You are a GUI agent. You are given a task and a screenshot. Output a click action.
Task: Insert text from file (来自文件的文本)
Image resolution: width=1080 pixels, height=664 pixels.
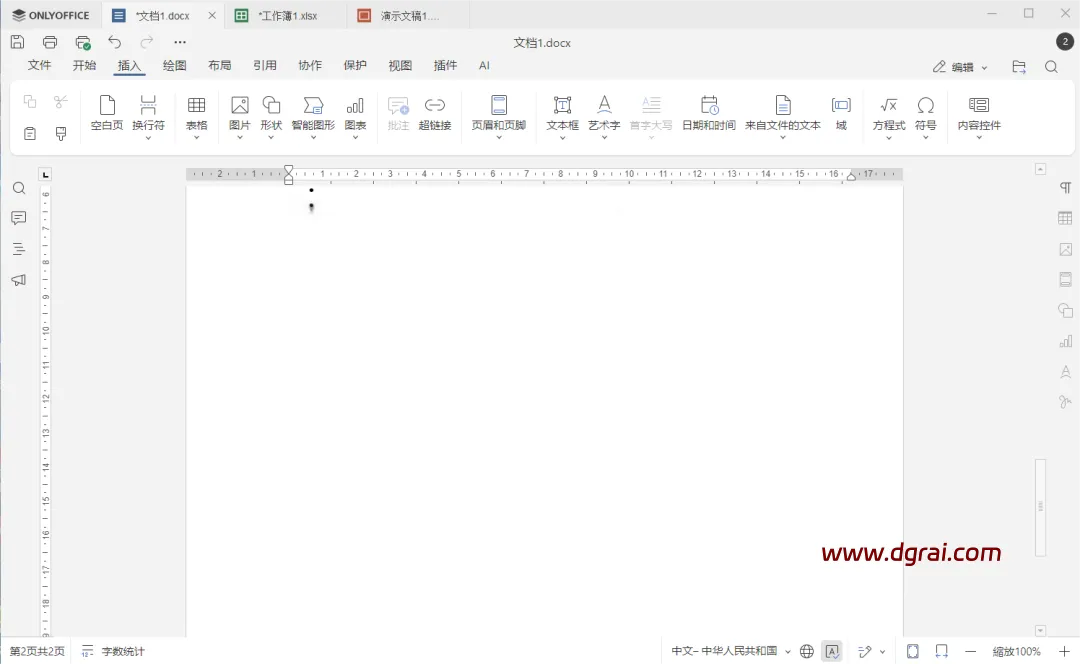(782, 117)
